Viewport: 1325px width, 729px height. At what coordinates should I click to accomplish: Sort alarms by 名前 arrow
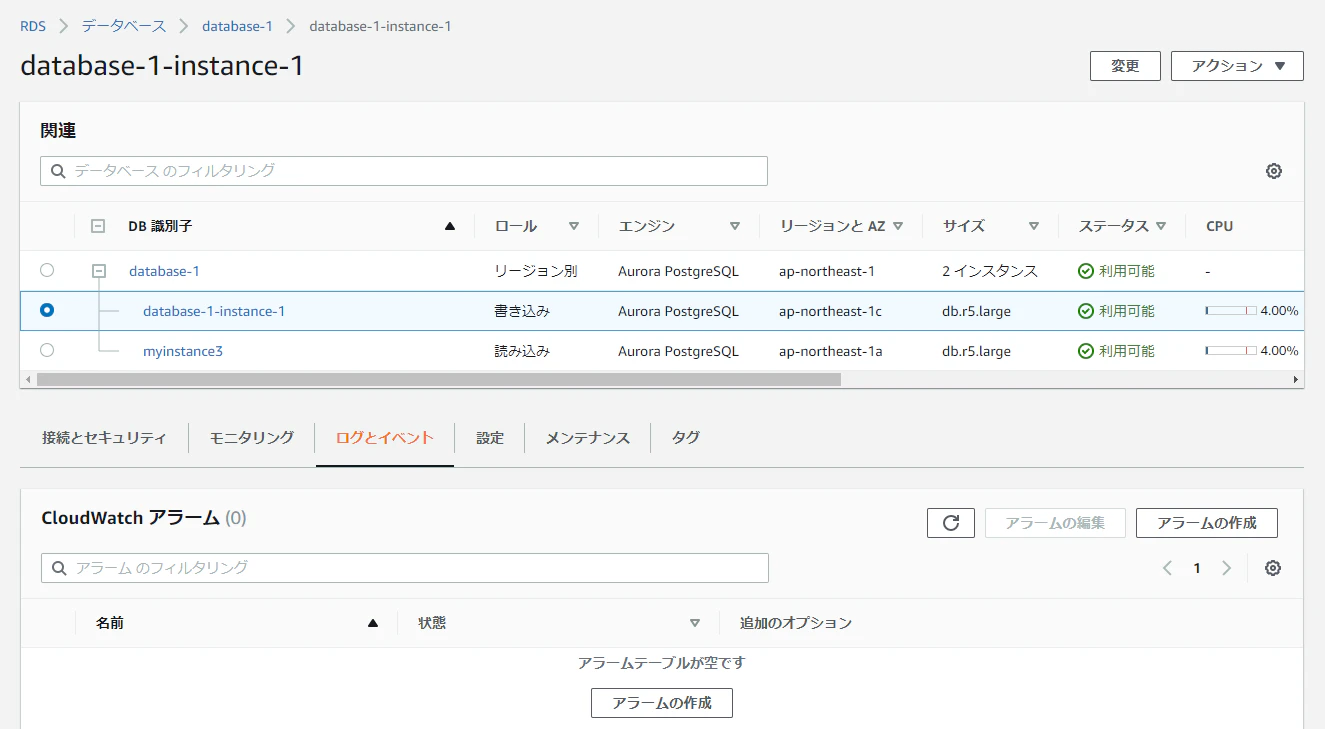[x=373, y=623]
